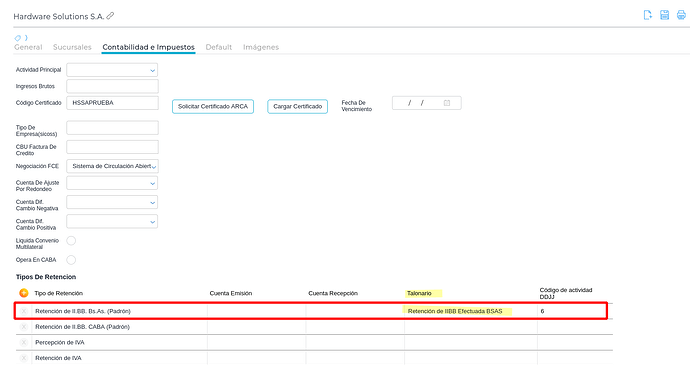
Task: Click the Fecha De Vencimiento date field
Action: pyautogui.click(x=426, y=103)
